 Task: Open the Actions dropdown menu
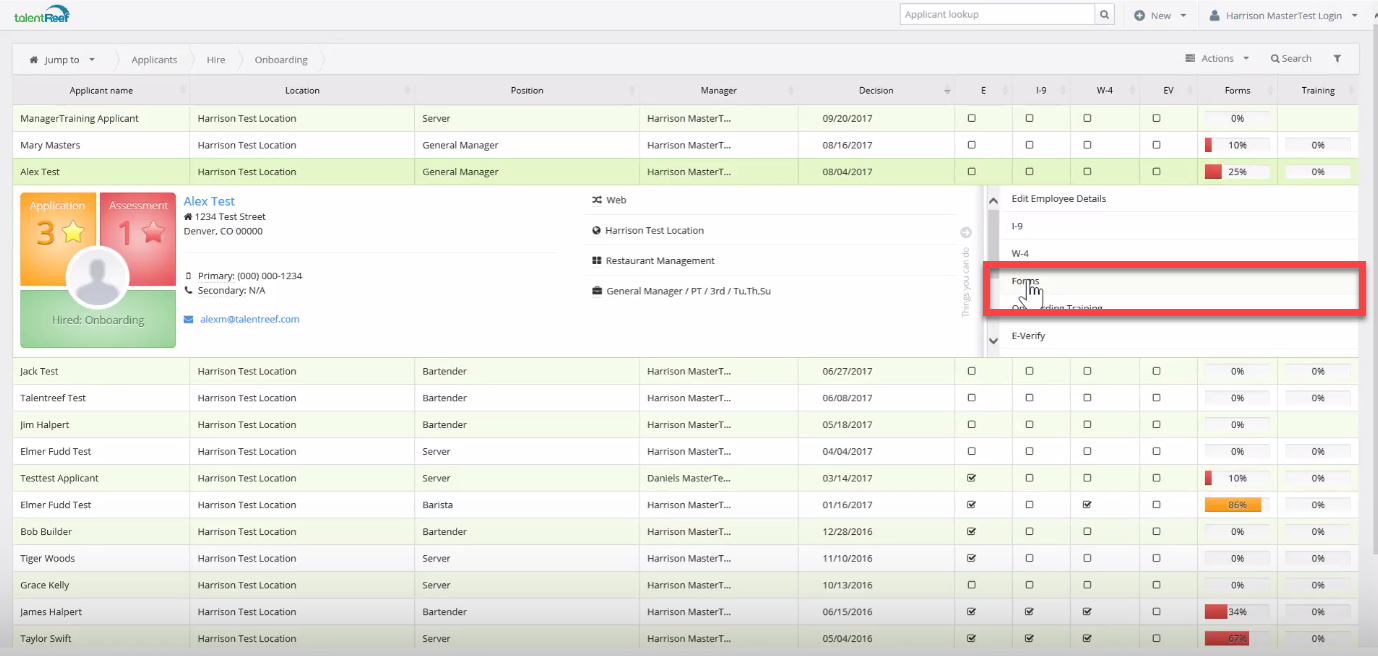pyautogui.click(x=1216, y=58)
